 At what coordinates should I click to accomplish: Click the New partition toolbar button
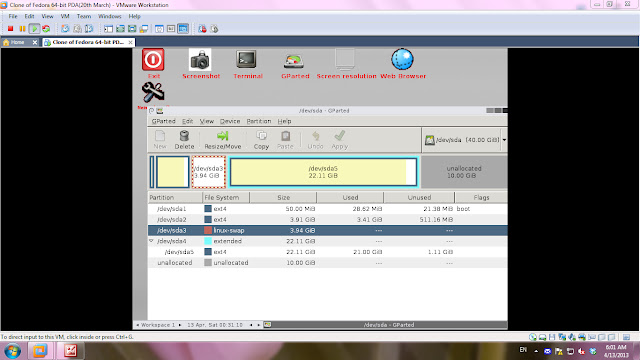click(x=160, y=140)
